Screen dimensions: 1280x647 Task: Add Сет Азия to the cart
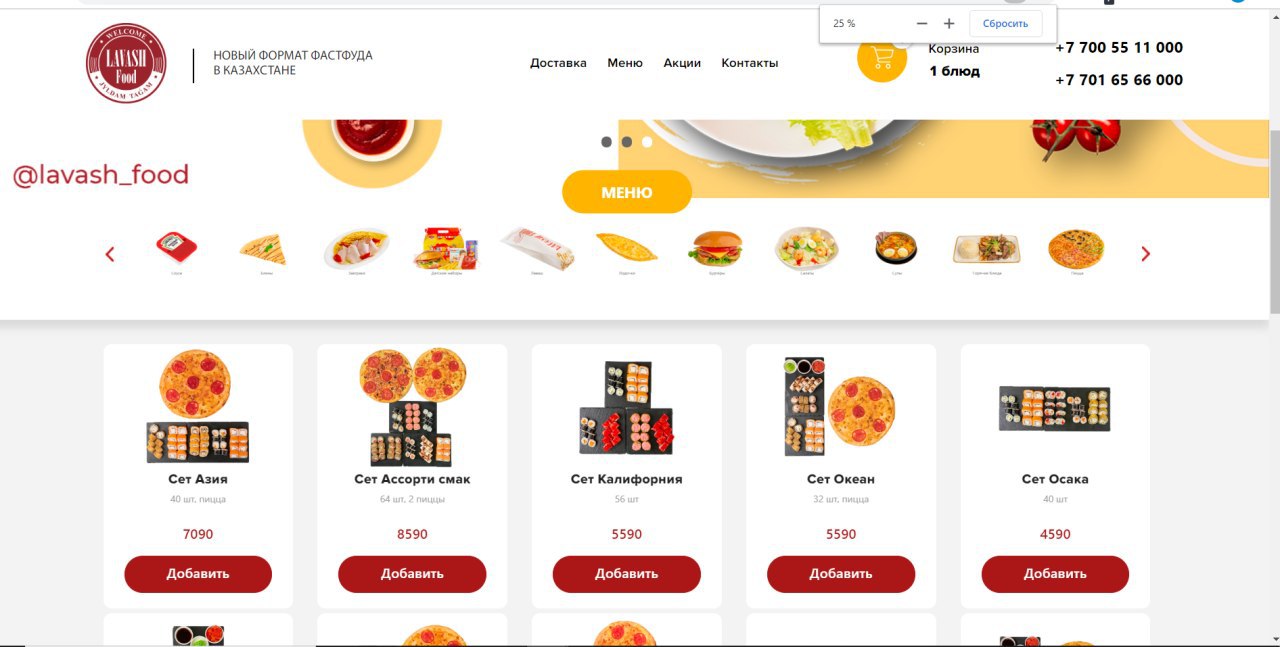coord(198,574)
